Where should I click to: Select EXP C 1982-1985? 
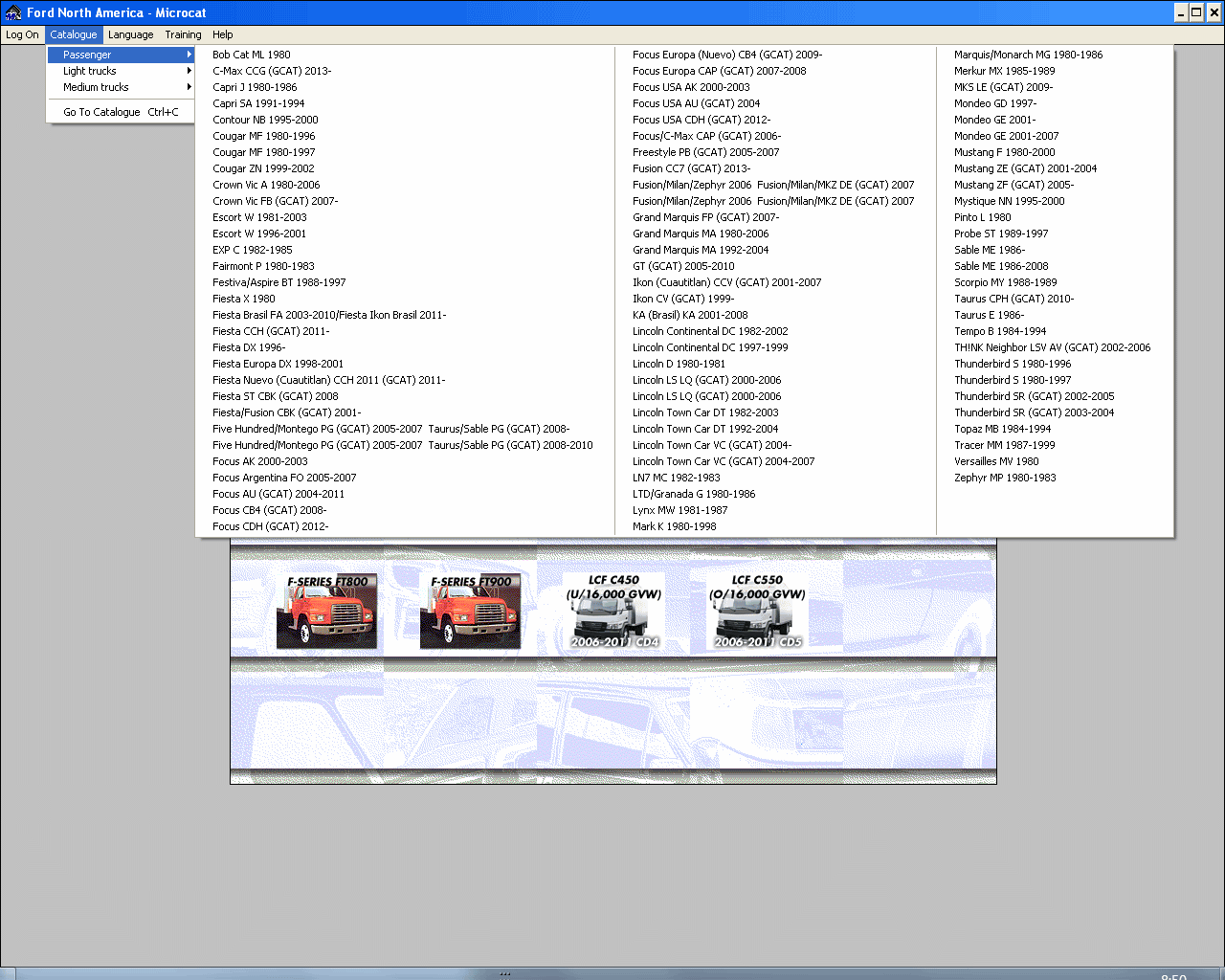[253, 250]
